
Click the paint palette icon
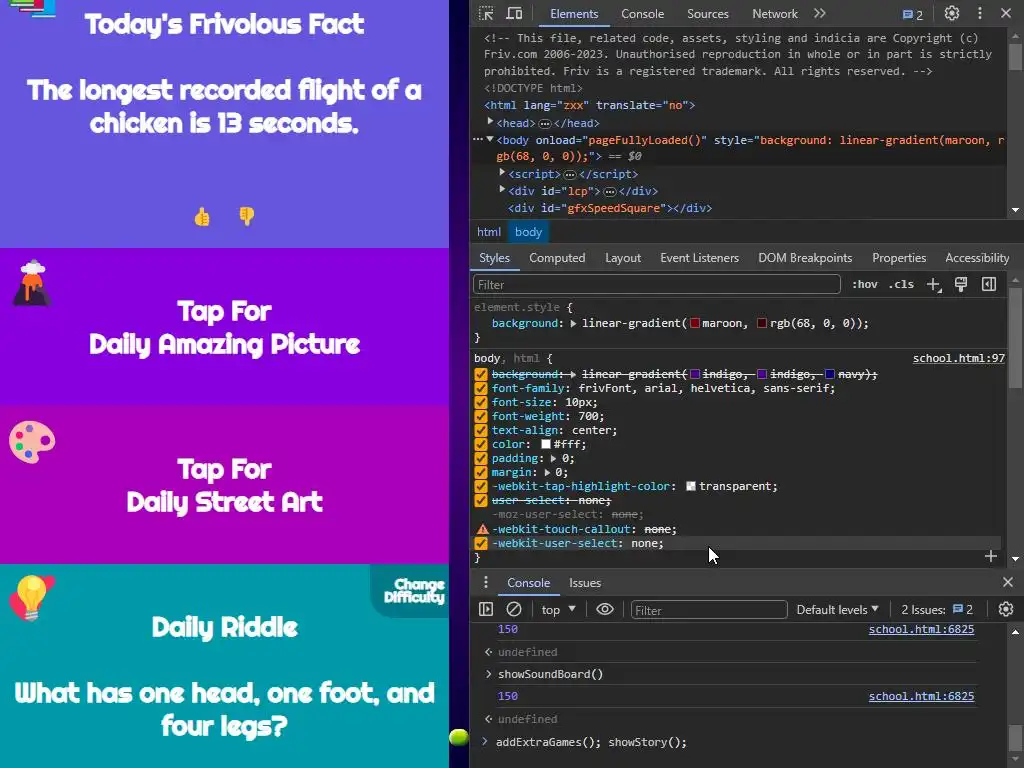tap(32, 441)
